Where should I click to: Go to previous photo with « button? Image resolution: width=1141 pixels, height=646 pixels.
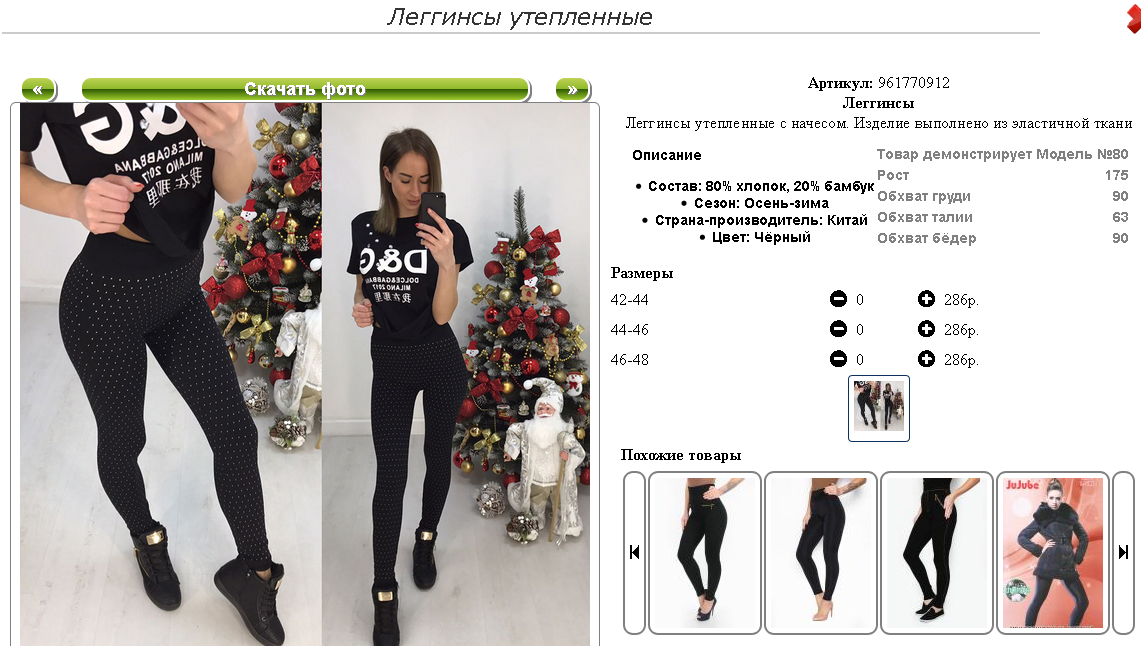(x=38, y=89)
